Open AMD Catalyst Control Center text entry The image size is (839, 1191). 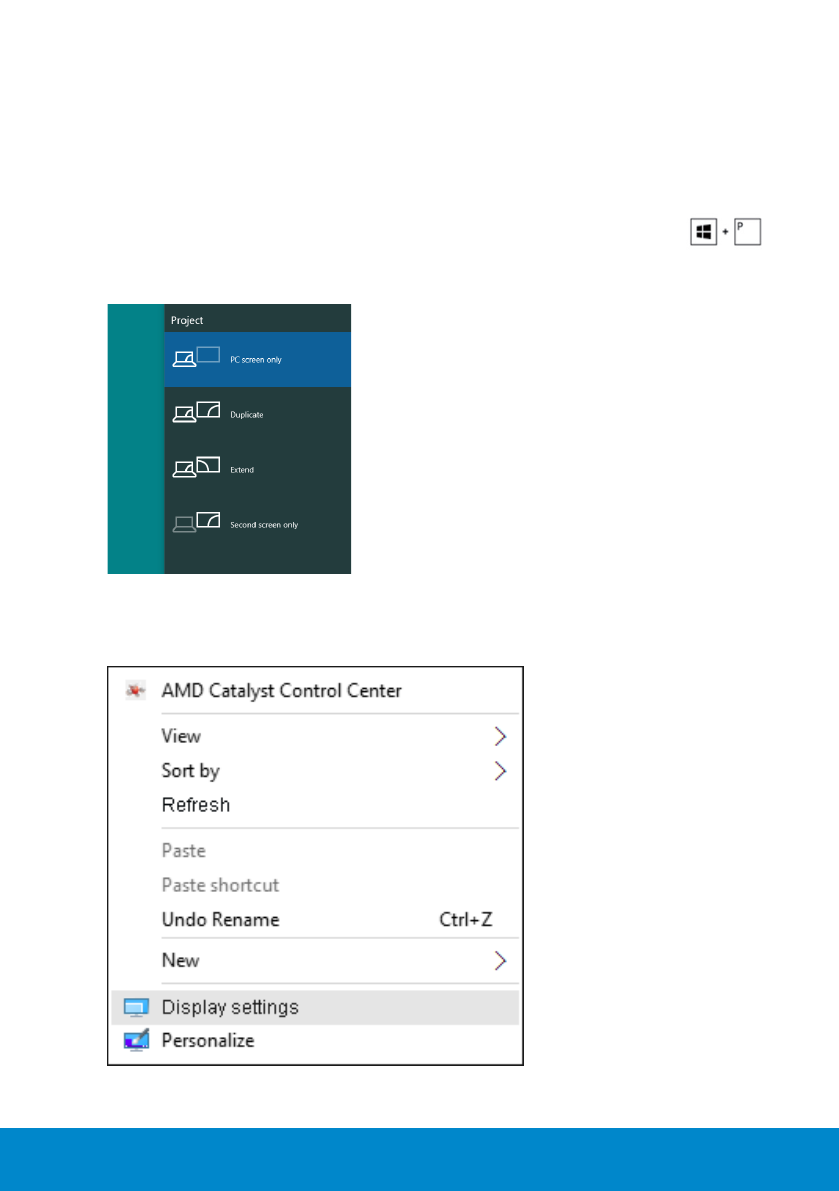tap(281, 691)
